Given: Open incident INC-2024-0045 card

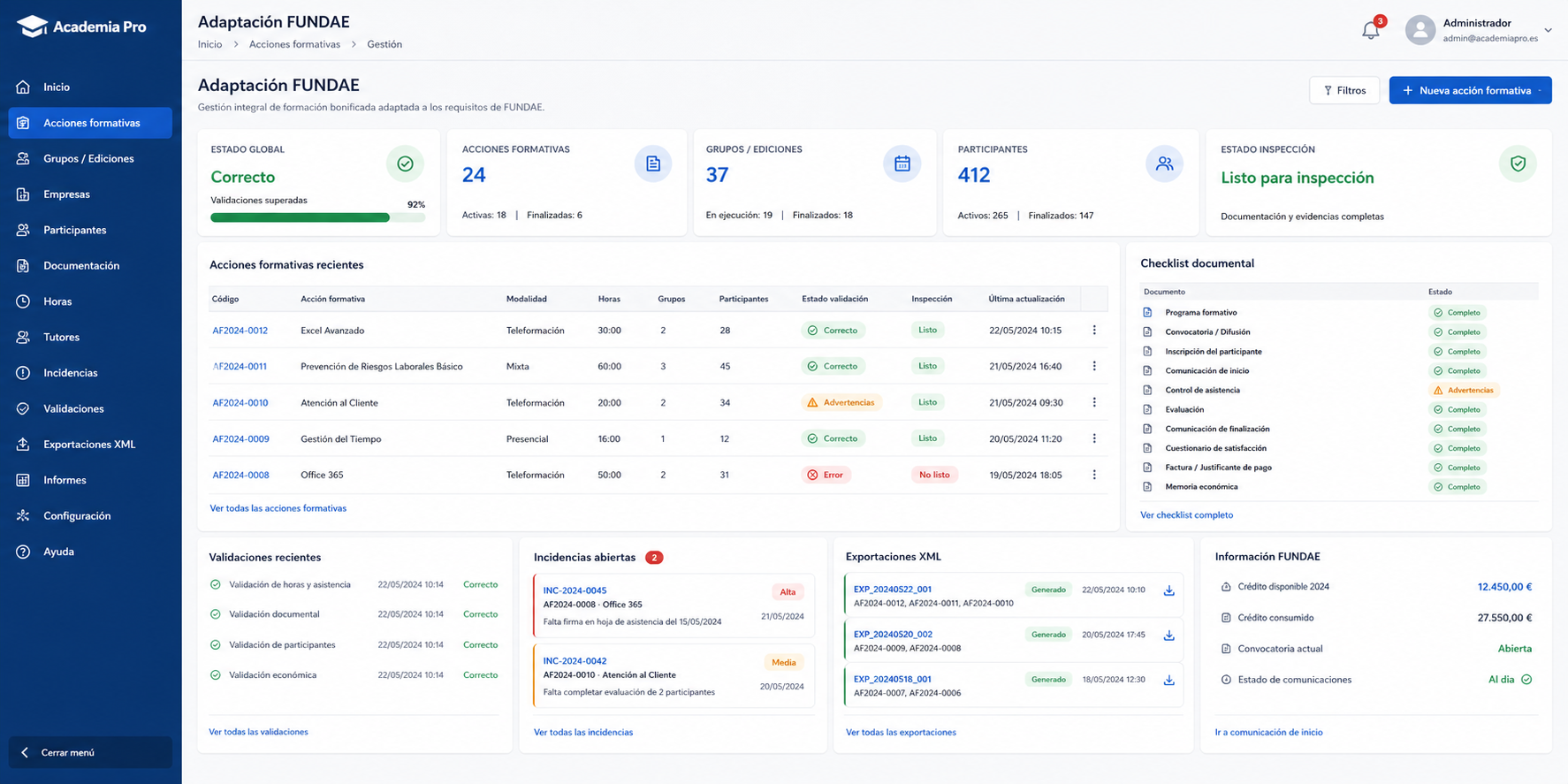Looking at the screenshot, I should 674,605.
